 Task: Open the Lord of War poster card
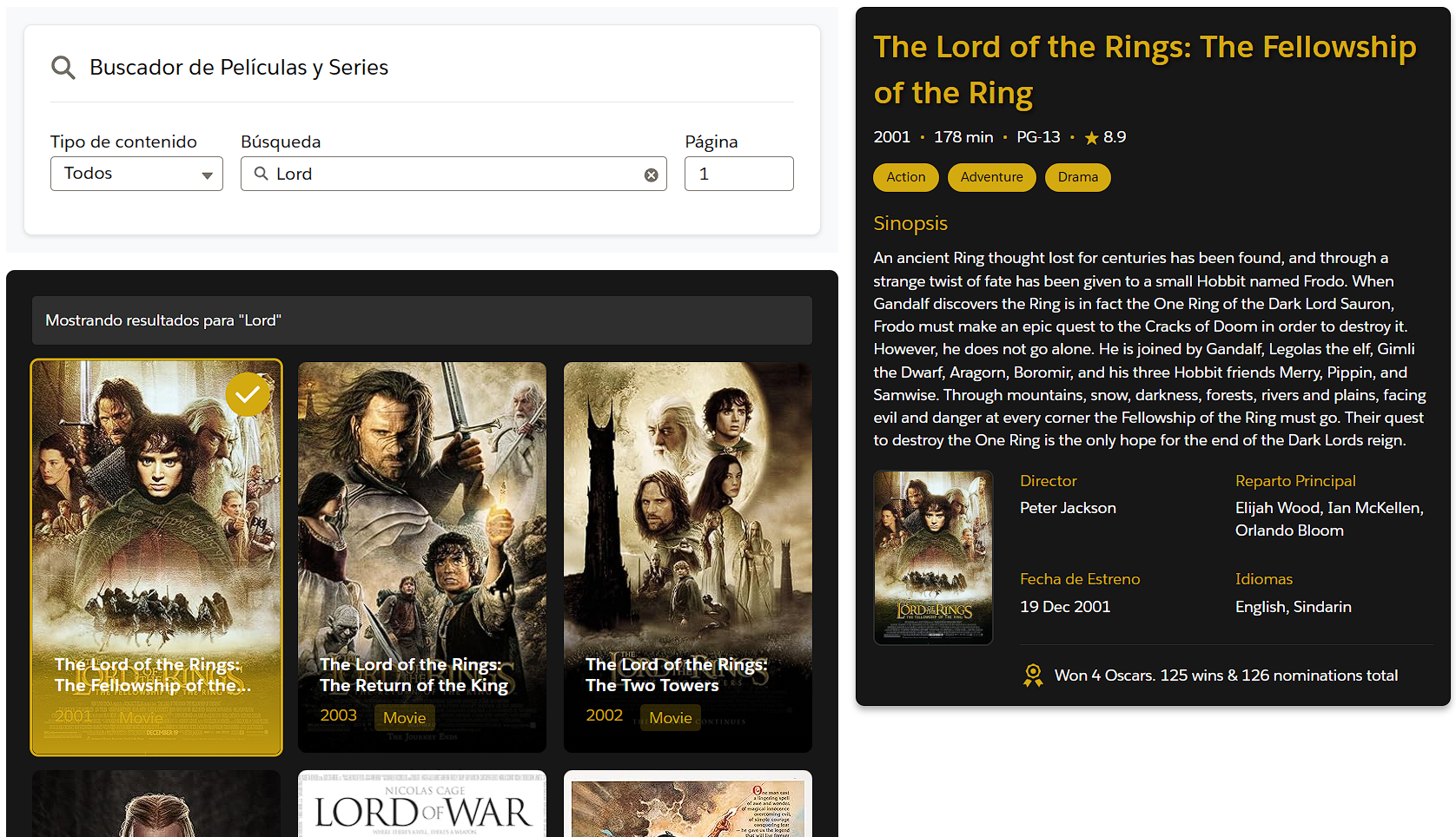click(x=422, y=804)
